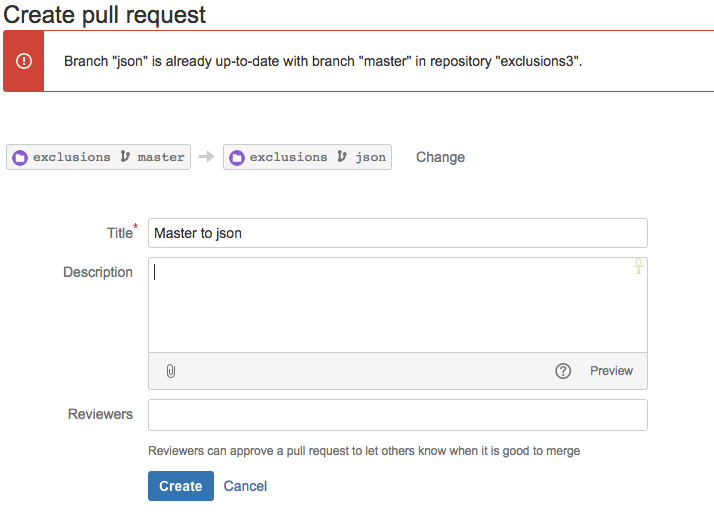Open the source branch selector exclusions master
714x528 pixels.
(x=98, y=157)
